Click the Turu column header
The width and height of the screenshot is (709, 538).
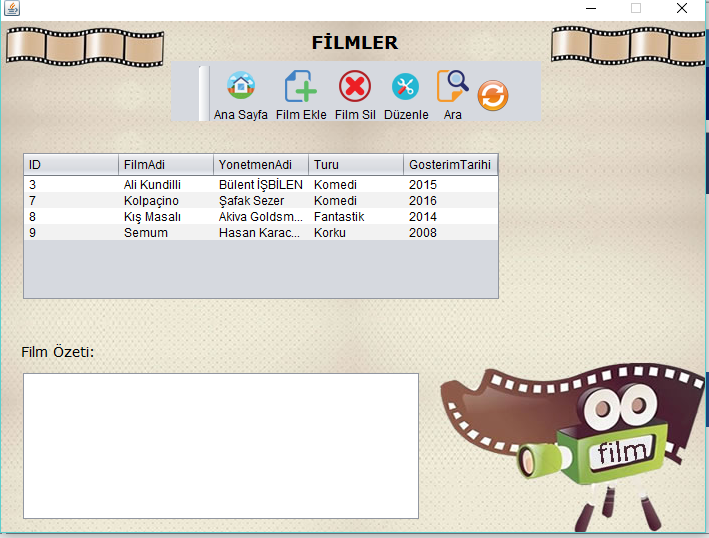(355, 165)
